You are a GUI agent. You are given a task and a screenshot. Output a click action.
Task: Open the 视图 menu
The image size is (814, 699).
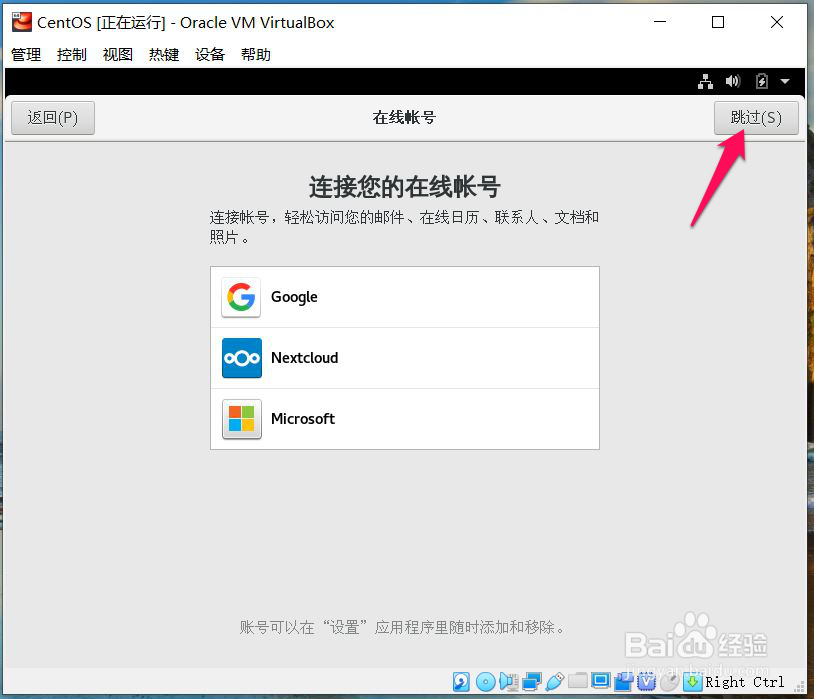tap(118, 55)
